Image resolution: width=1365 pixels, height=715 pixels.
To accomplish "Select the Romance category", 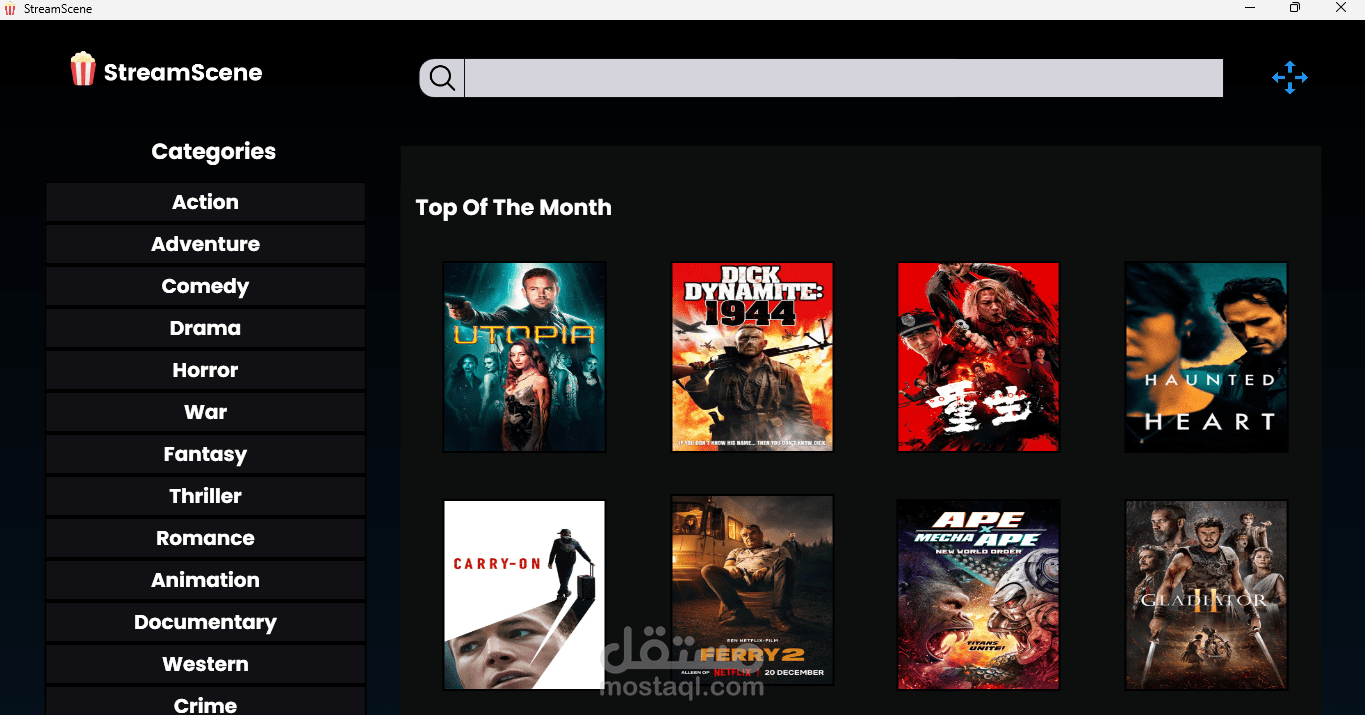I will coord(205,538).
